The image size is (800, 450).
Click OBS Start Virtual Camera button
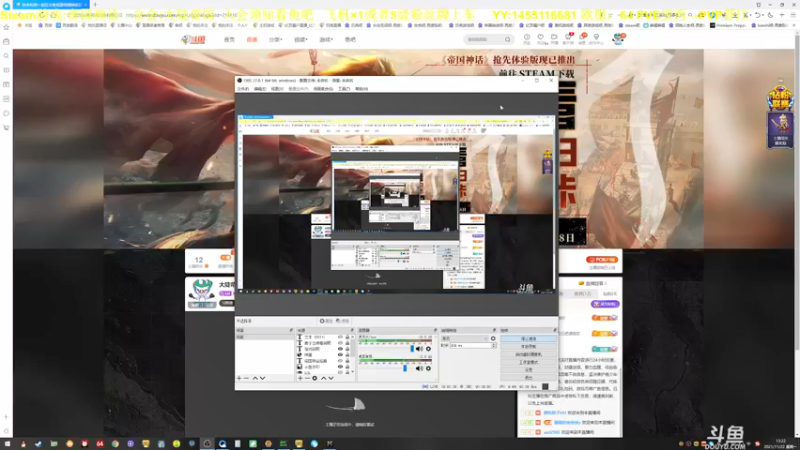pos(528,354)
